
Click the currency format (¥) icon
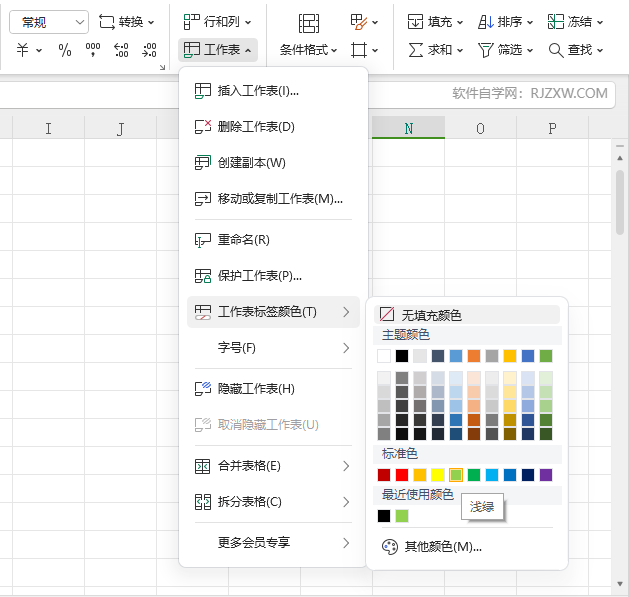point(22,50)
